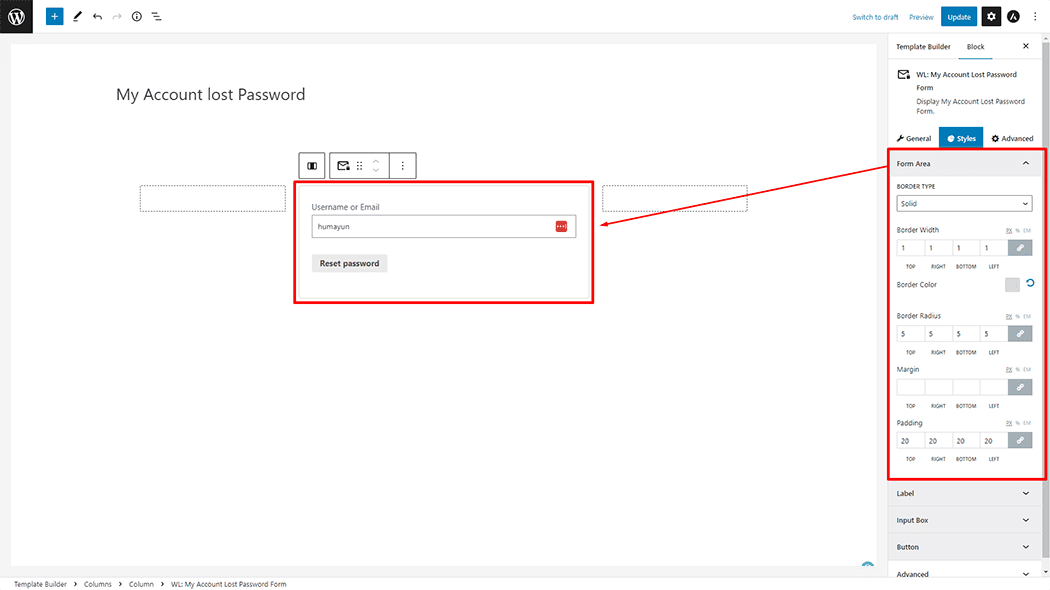Open the document details info icon
Viewport: 1050px width, 590px height.
click(x=137, y=16)
